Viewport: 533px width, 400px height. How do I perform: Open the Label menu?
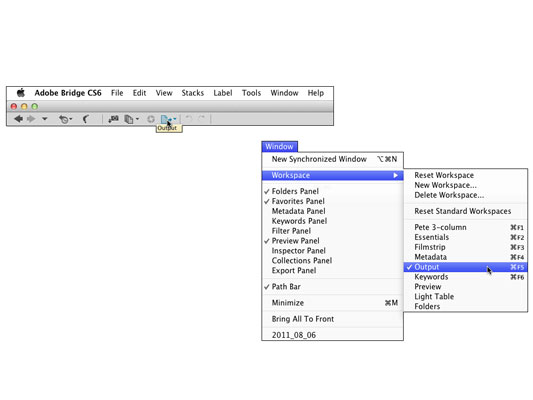click(x=223, y=93)
